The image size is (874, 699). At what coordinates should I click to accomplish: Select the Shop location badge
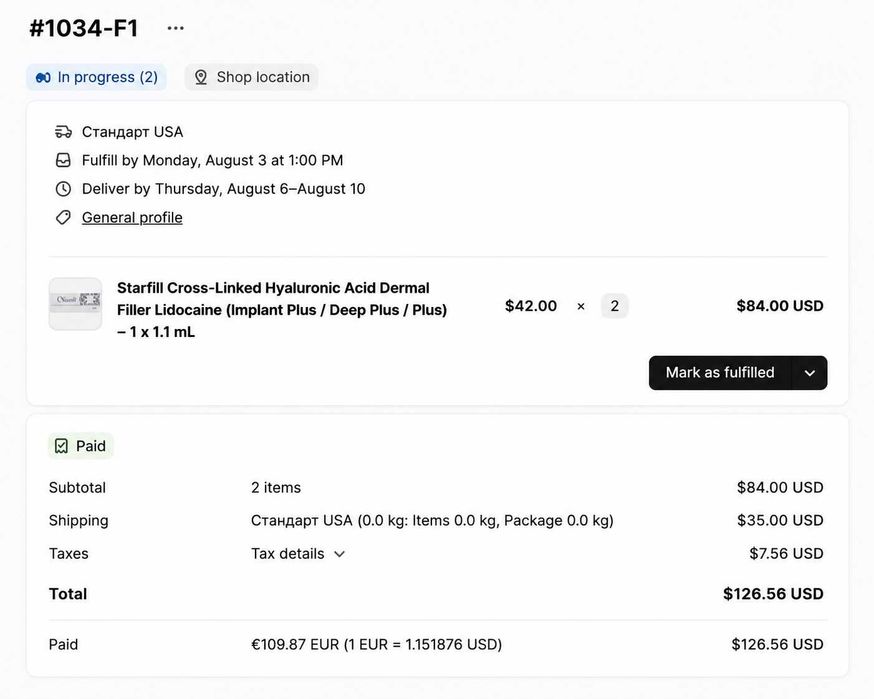(251, 77)
